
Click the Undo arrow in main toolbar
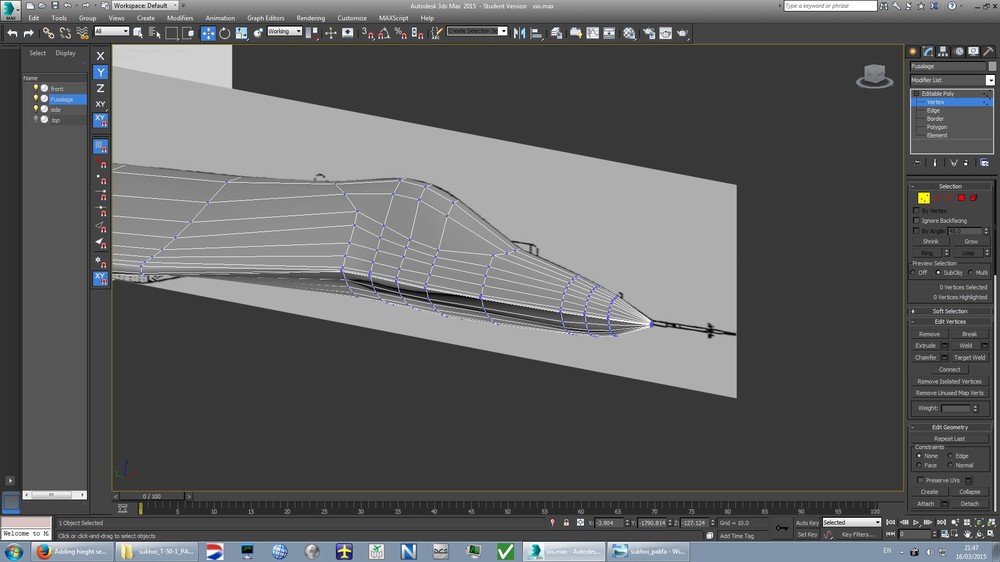12,33
